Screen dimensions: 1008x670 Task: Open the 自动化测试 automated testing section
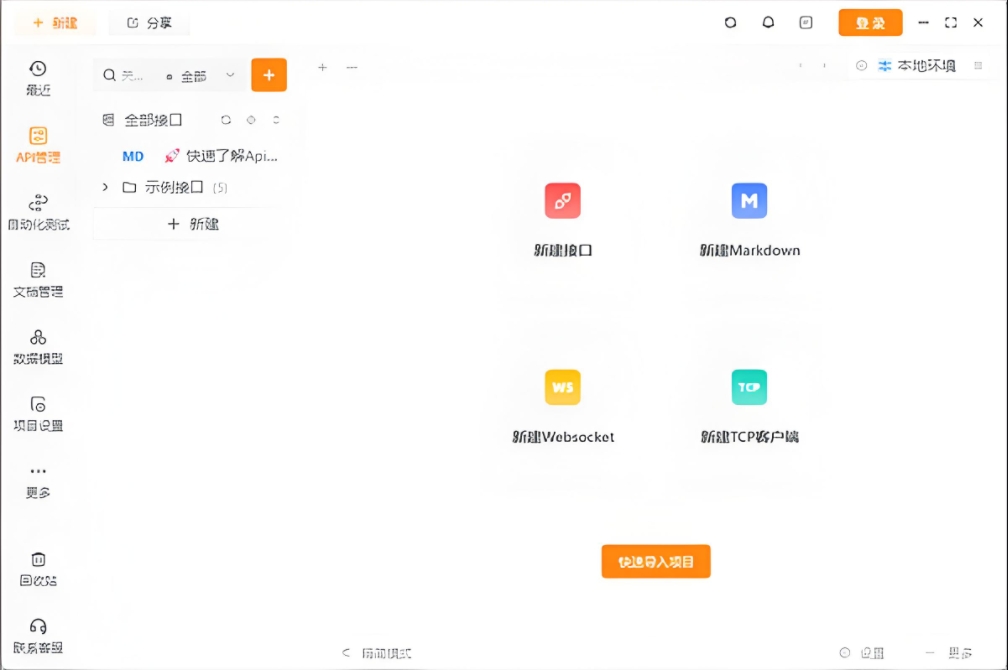(x=38, y=212)
